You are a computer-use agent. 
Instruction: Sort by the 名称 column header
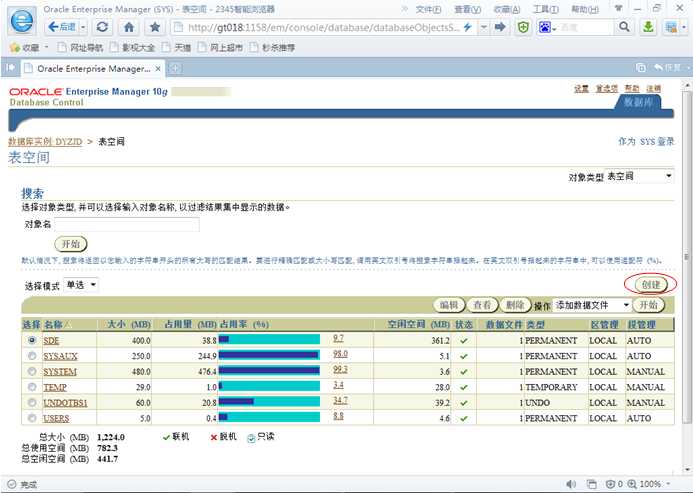click(x=53, y=325)
